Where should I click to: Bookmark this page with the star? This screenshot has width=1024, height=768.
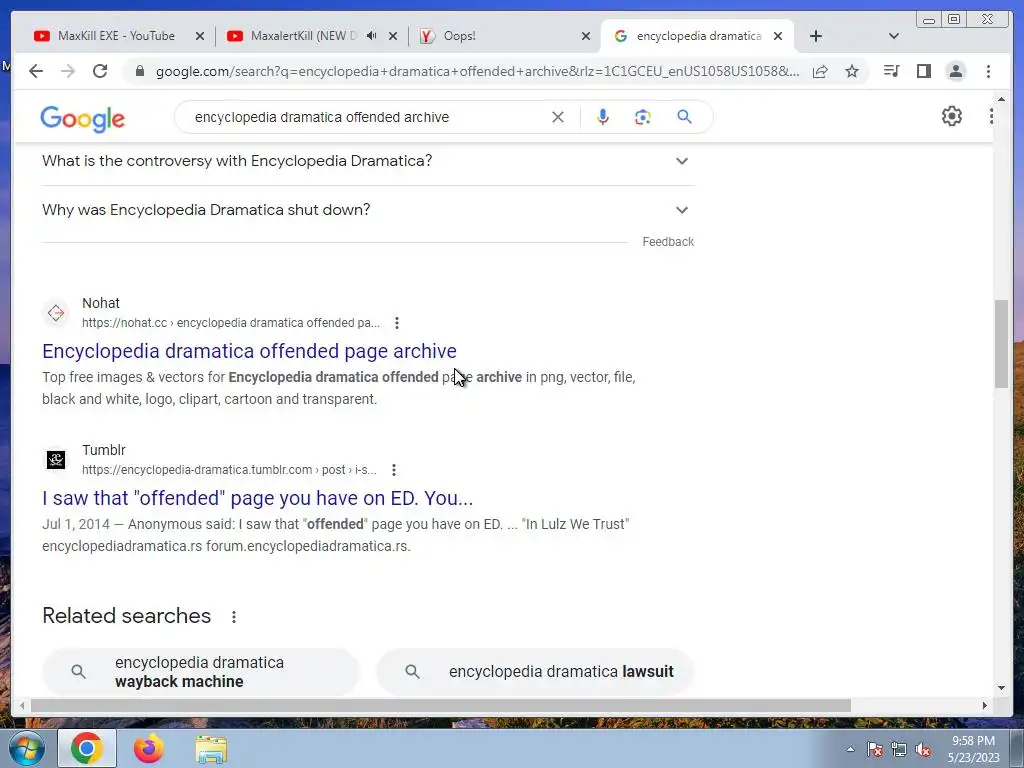(x=852, y=71)
